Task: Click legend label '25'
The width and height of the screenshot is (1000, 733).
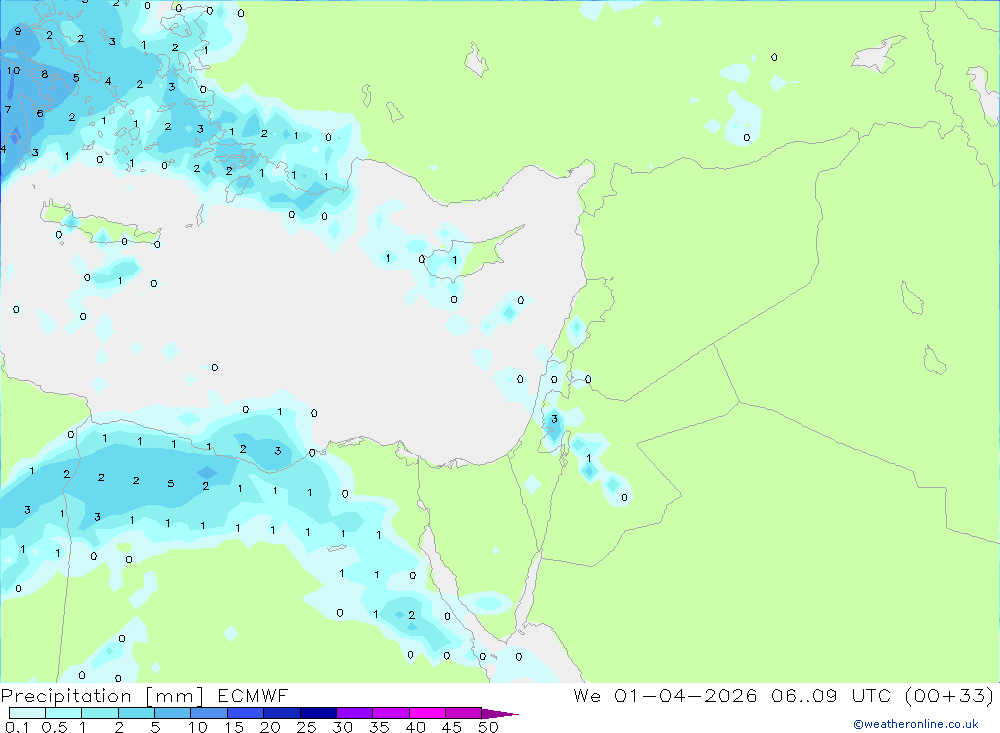Action: click(307, 727)
